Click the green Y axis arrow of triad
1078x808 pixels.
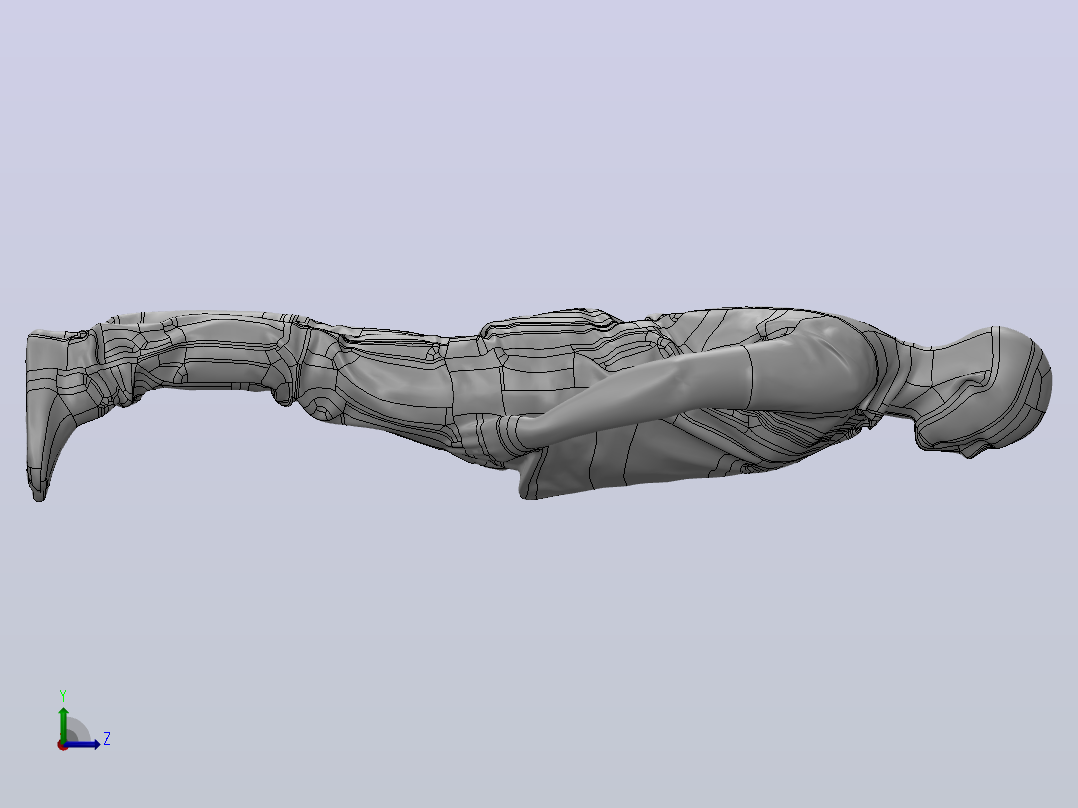(63, 723)
